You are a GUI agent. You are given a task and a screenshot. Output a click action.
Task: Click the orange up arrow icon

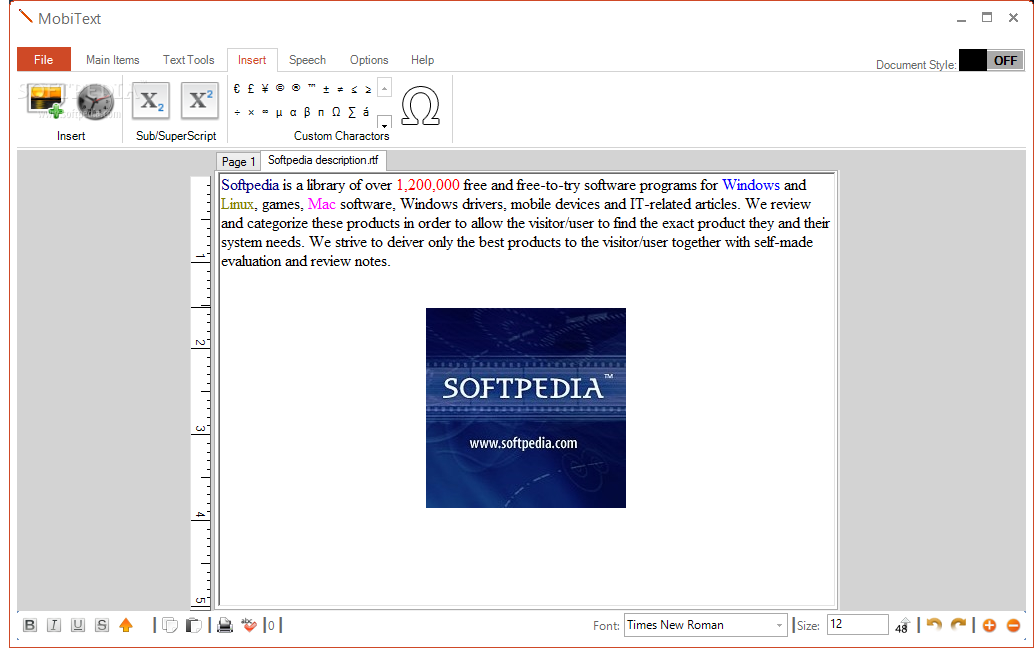[126, 625]
